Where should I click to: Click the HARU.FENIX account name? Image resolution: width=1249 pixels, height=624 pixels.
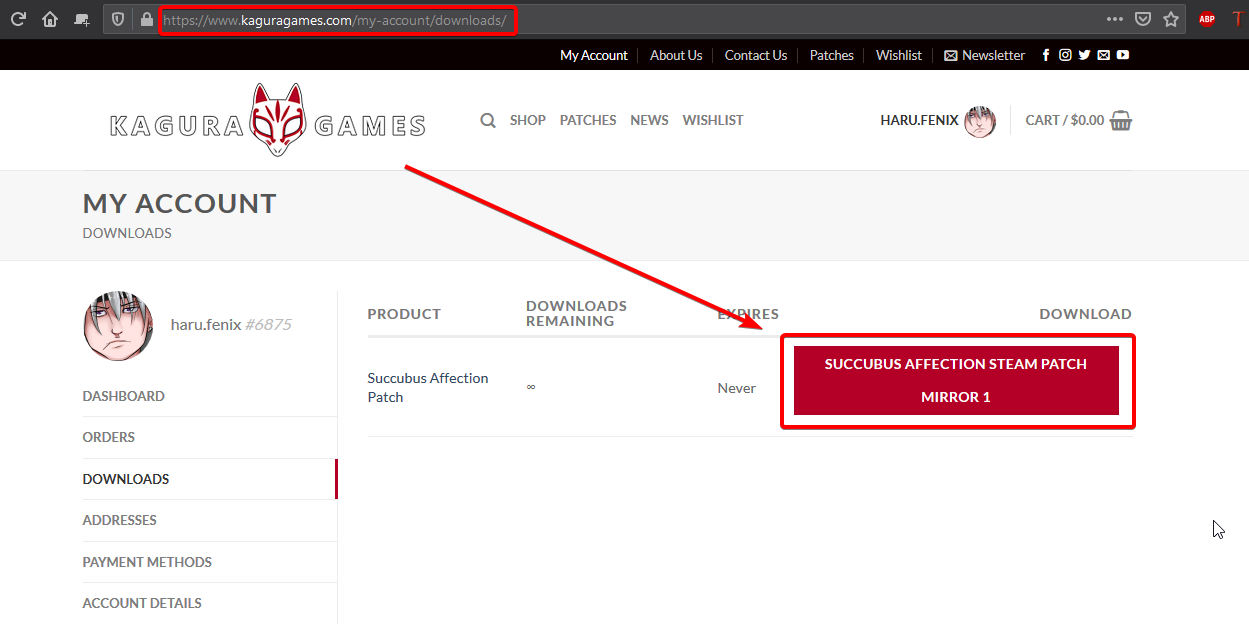click(x=919, y=120)
